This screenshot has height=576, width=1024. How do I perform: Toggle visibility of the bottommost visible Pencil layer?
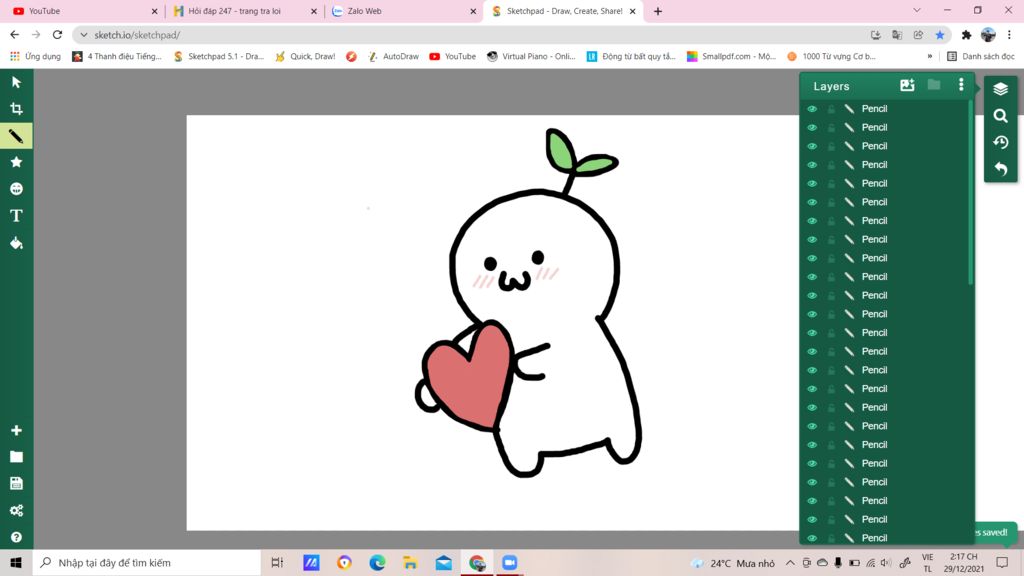pos(812,538)
